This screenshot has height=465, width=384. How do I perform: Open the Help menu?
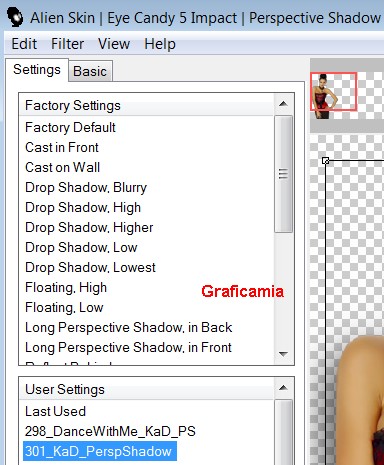click(160, 44)
